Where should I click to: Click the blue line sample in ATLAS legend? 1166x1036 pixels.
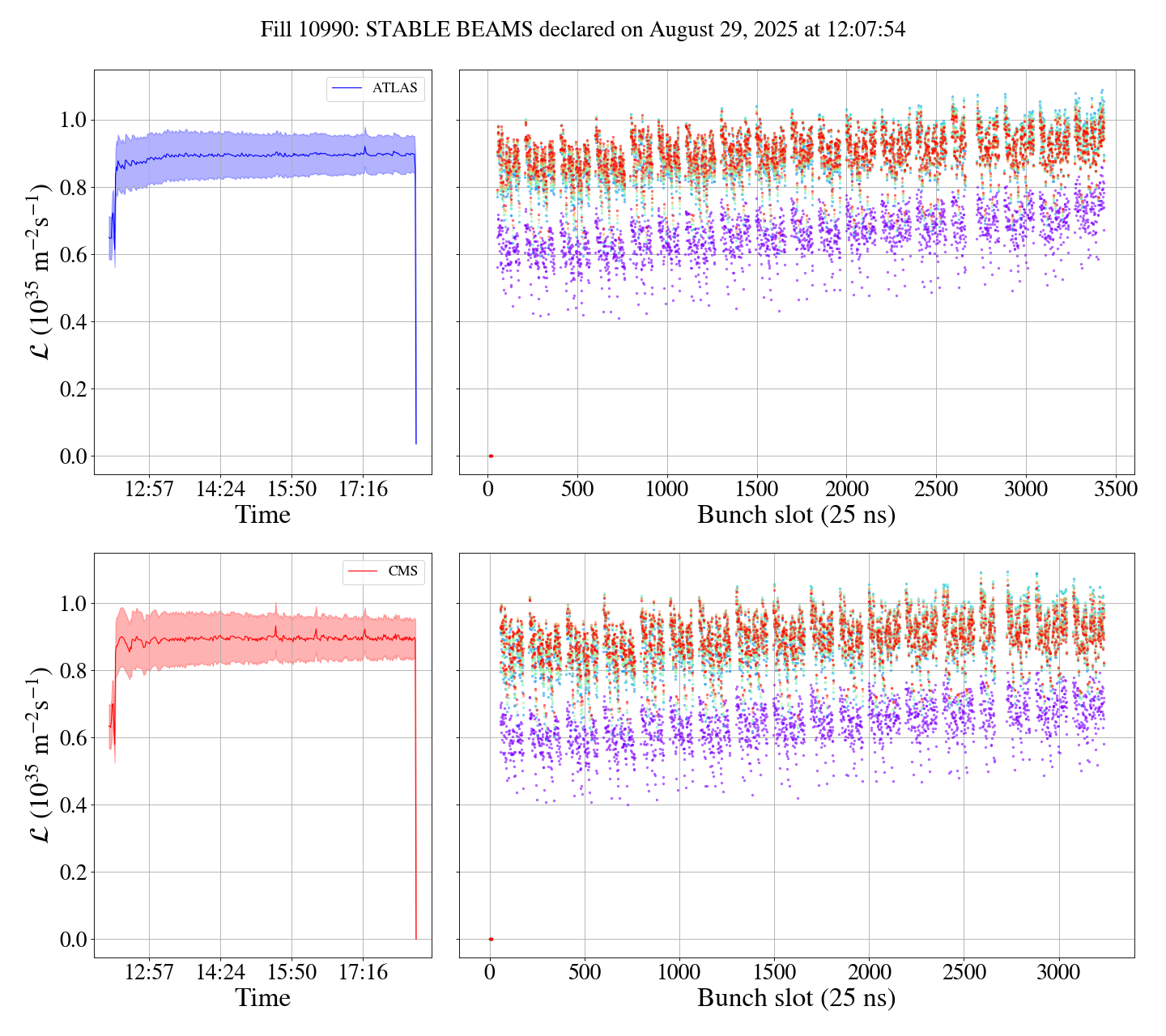347,88
